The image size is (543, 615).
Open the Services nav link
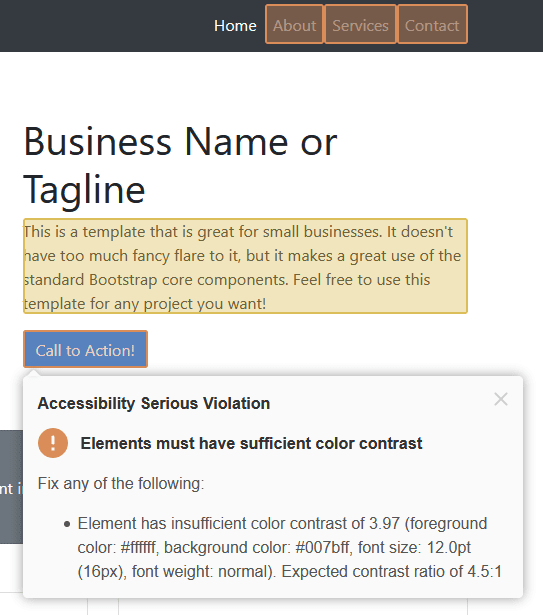click(360, 24)
